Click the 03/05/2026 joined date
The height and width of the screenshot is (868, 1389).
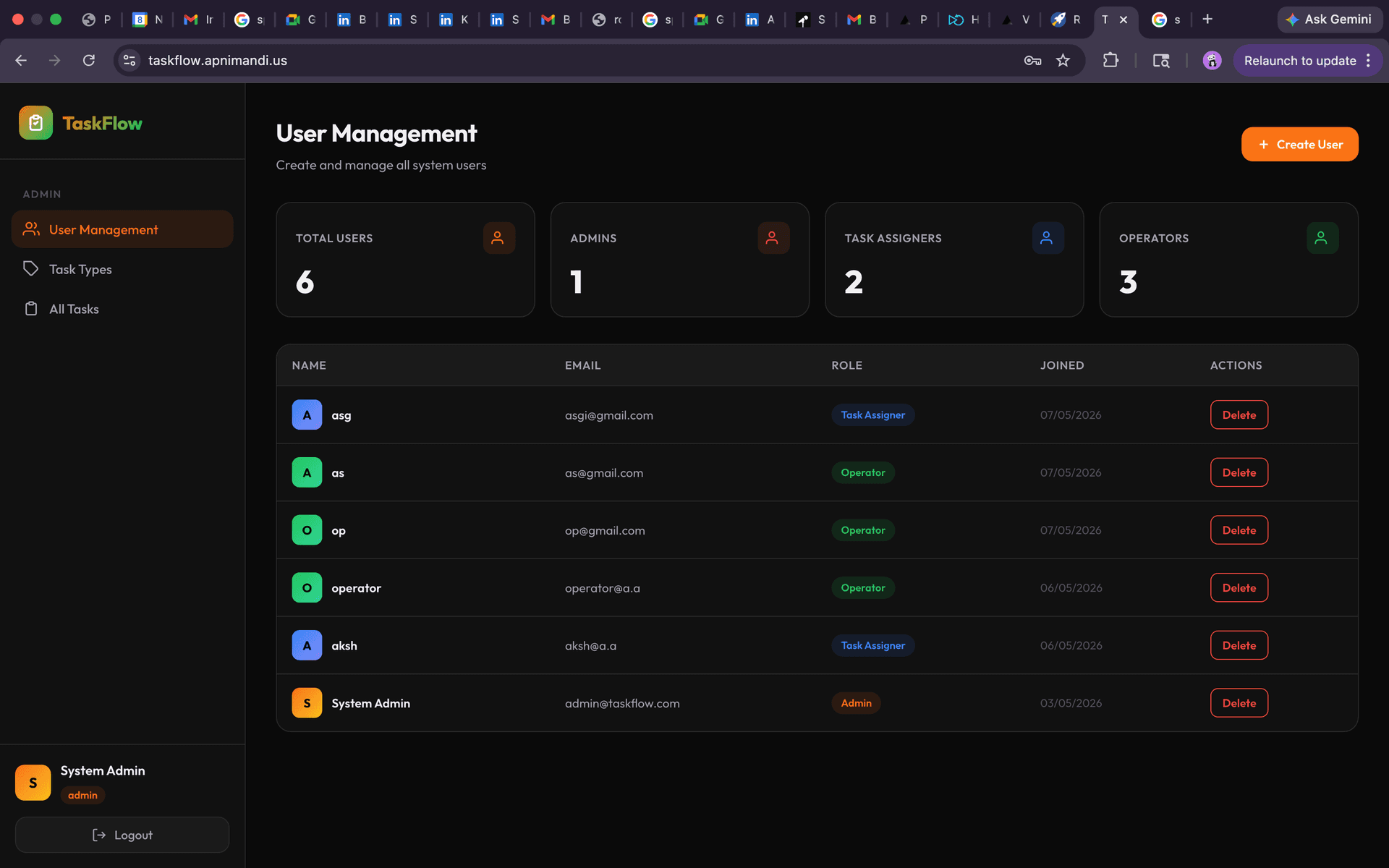coord(1071,703)
